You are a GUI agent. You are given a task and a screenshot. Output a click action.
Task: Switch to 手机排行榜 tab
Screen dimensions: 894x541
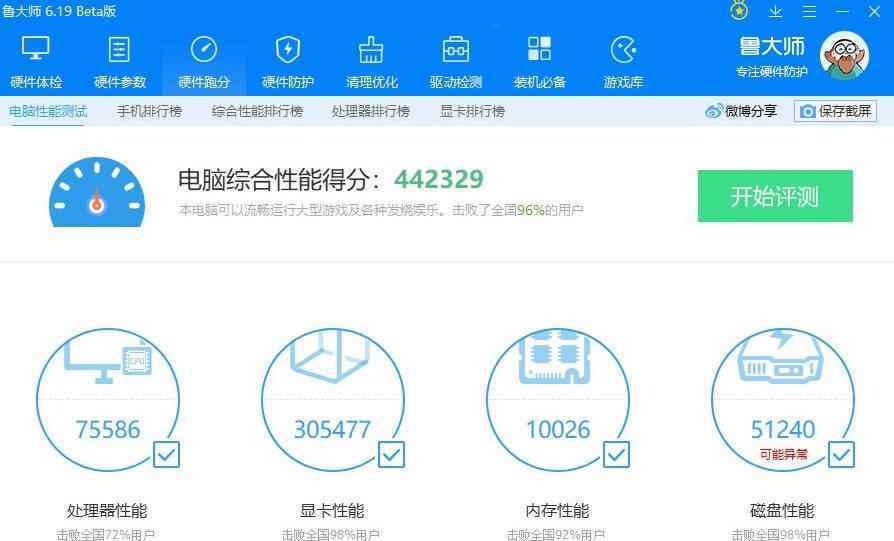coord(149,111)
